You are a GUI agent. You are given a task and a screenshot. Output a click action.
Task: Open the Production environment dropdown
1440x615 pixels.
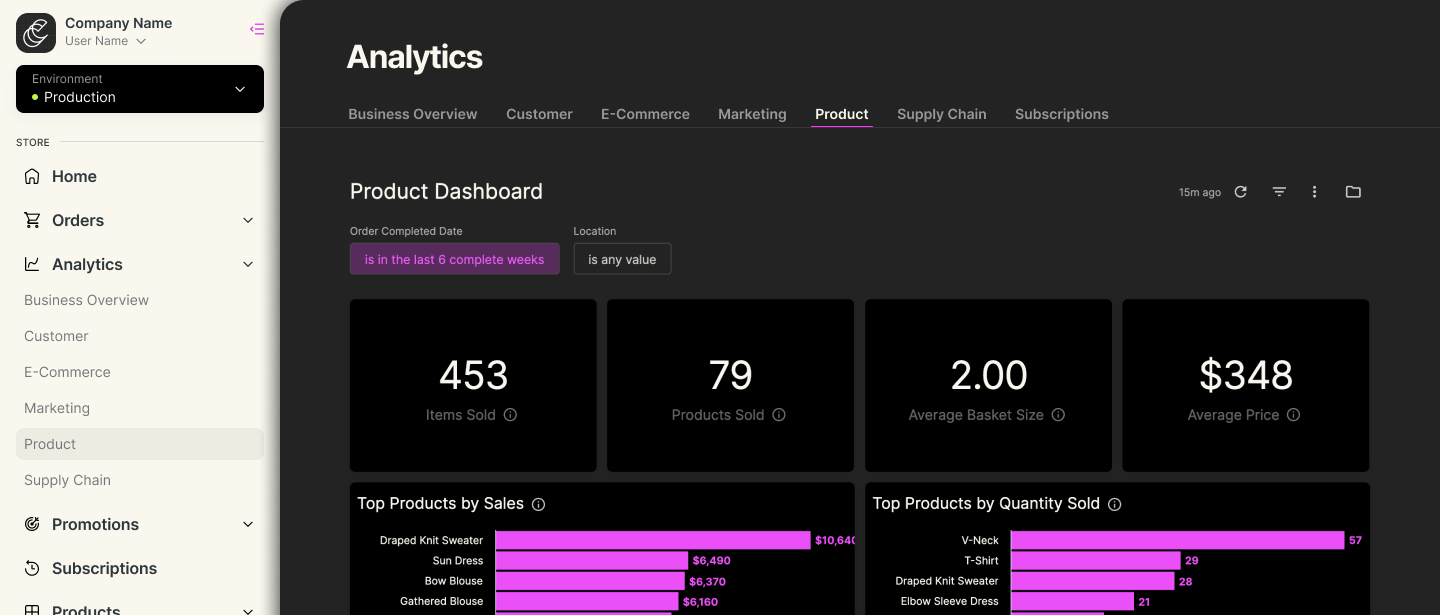(x=140, y=89)
